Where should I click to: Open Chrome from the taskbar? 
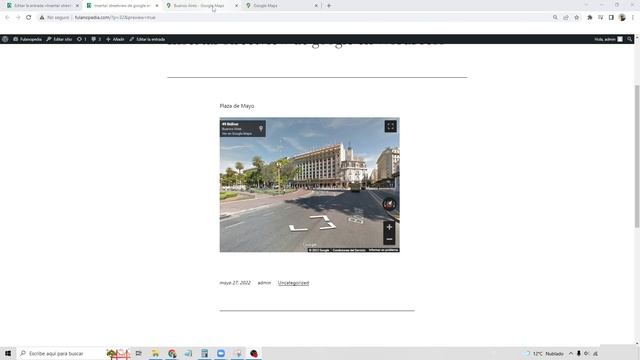tap(172, 353)
